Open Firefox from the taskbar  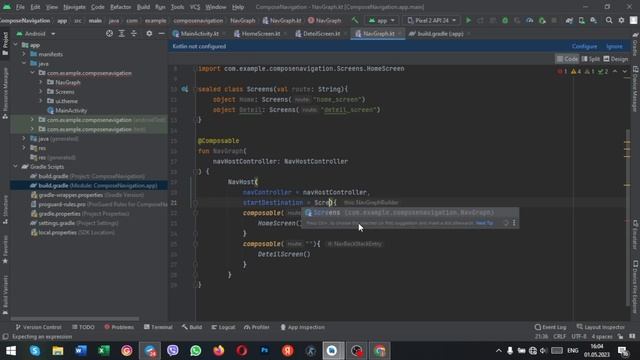pyautogui.click(x=219, y=351)
